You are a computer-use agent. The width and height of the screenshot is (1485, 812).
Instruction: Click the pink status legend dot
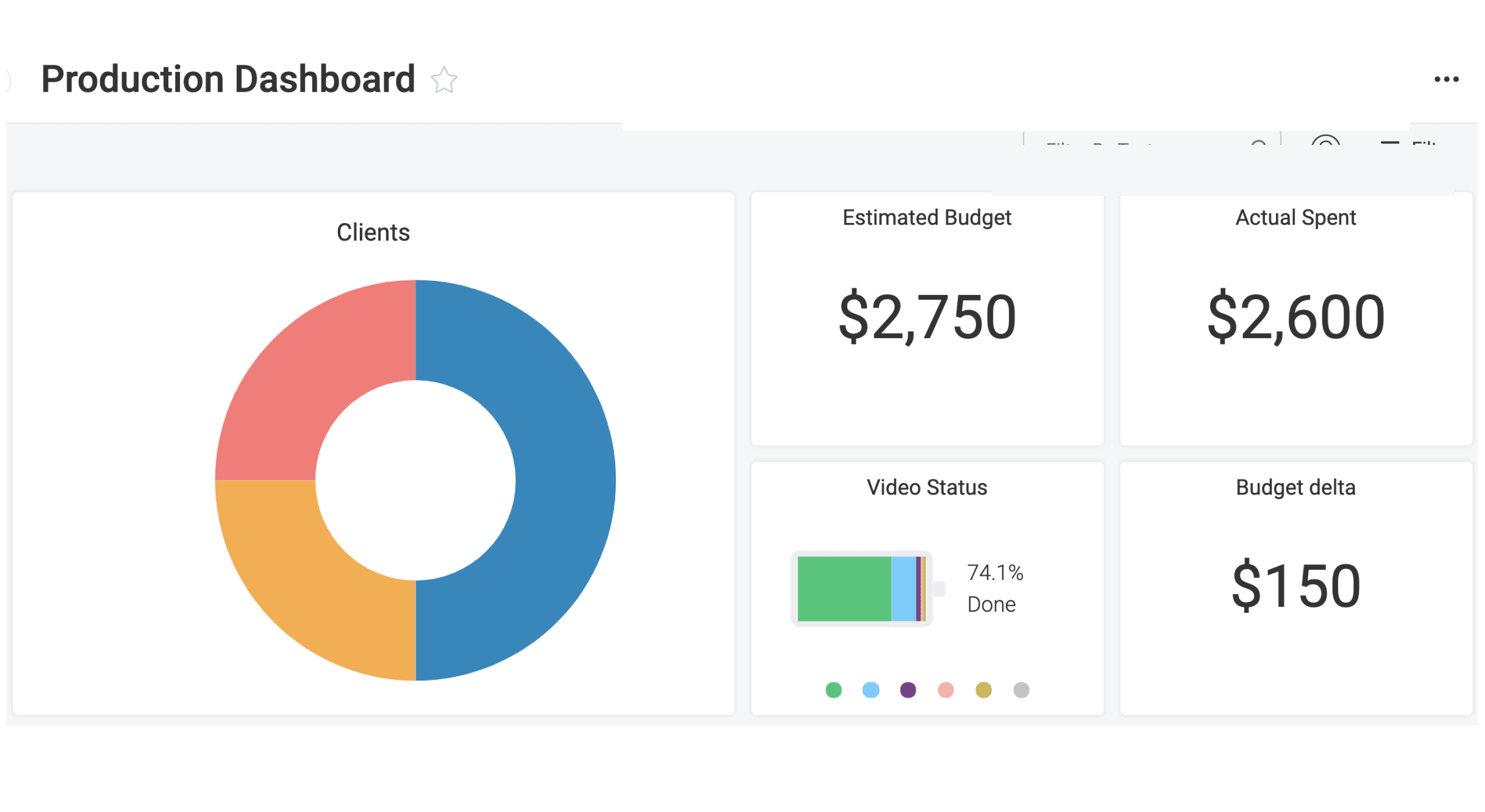(x=946, y=690)
